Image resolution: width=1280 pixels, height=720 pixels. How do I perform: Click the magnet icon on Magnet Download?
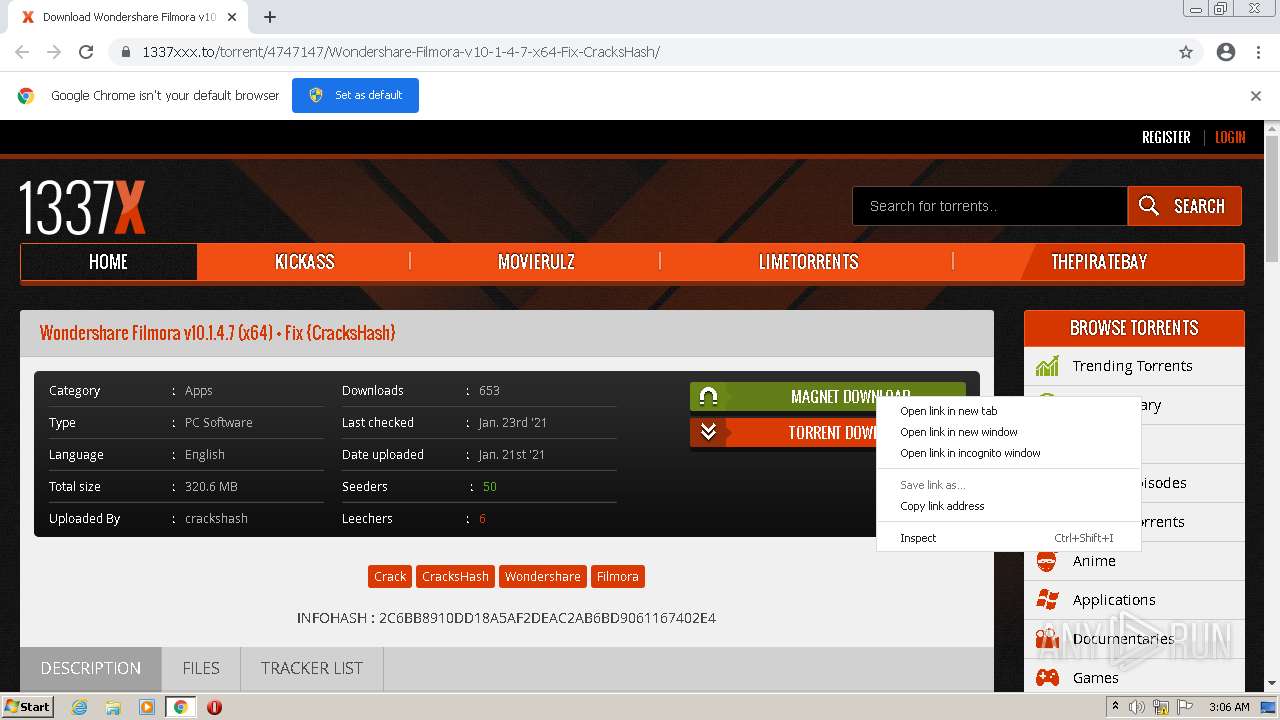708,396
